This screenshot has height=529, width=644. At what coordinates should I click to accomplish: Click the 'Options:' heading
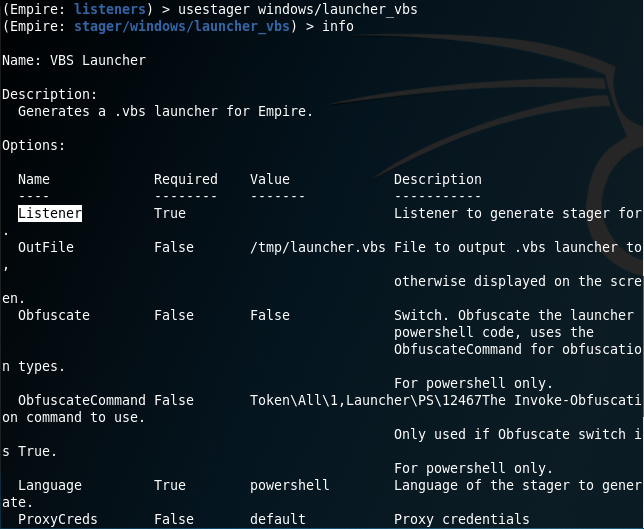click(34, 145)
